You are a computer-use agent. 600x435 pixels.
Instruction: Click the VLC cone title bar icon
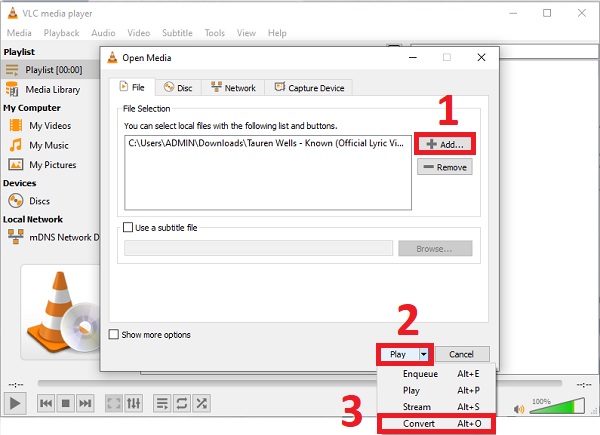(13, 13)
